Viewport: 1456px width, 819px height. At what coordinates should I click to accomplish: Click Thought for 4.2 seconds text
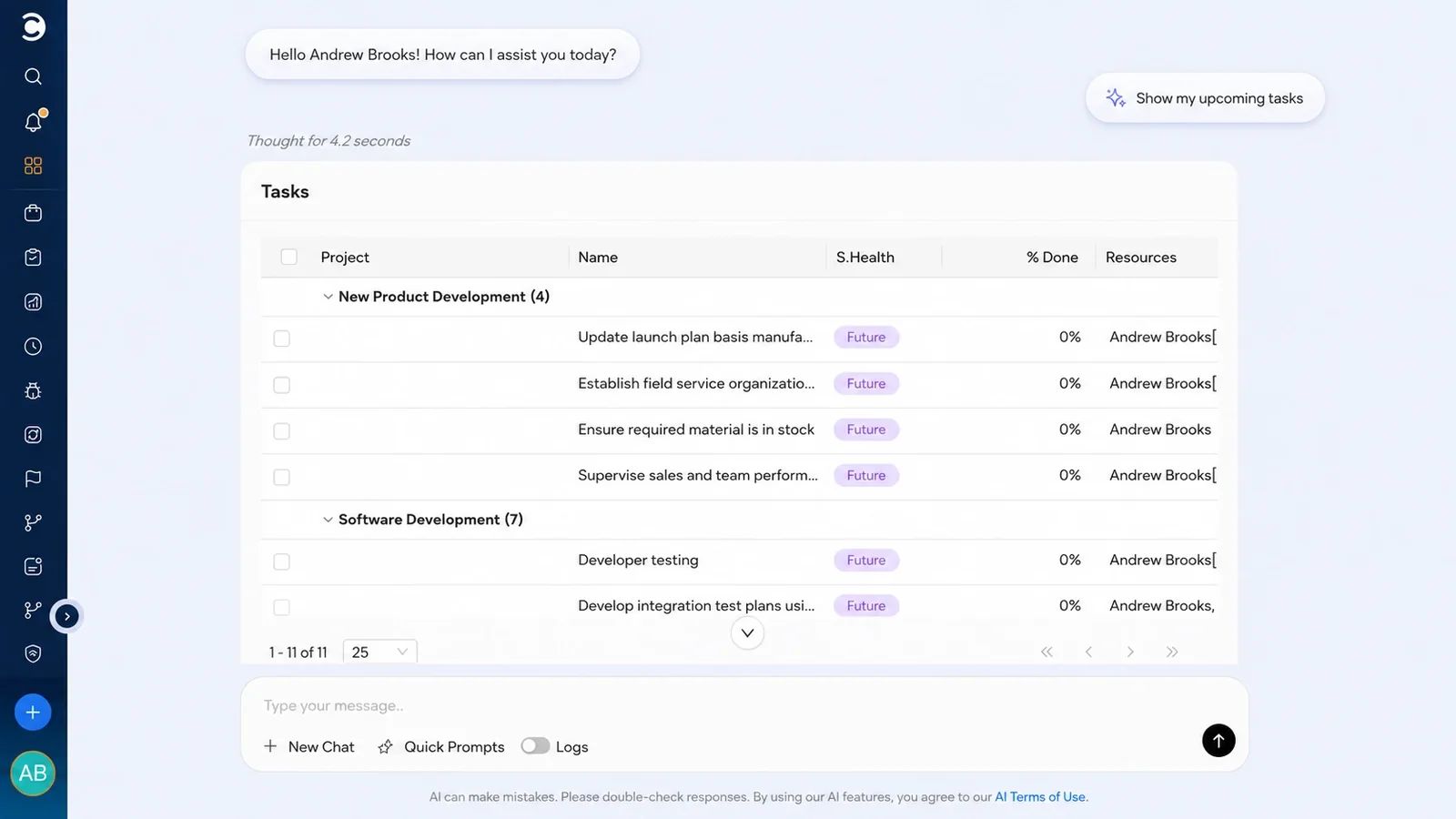[329, 141]
